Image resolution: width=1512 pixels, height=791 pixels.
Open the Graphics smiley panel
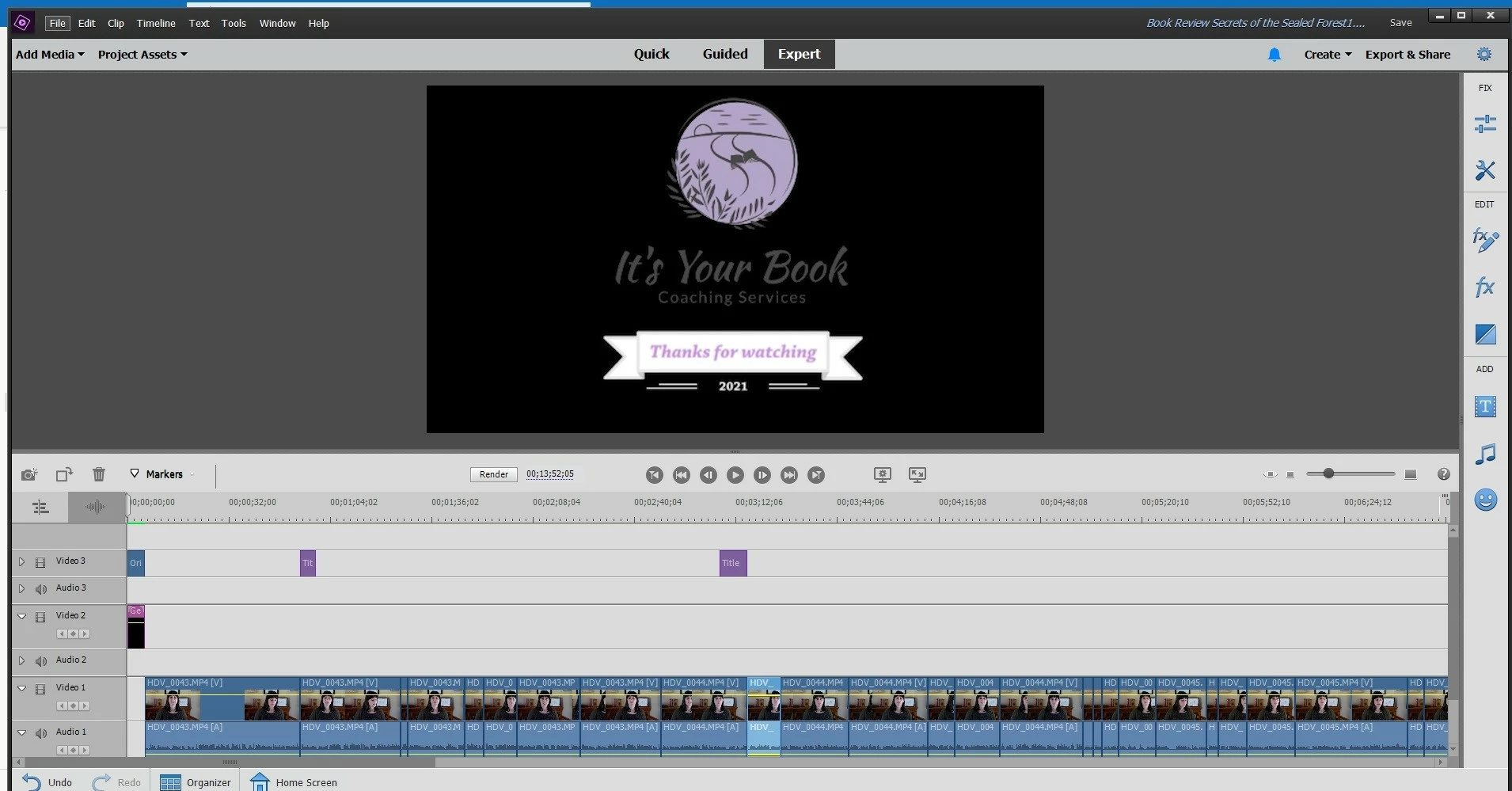(1485, 500)
